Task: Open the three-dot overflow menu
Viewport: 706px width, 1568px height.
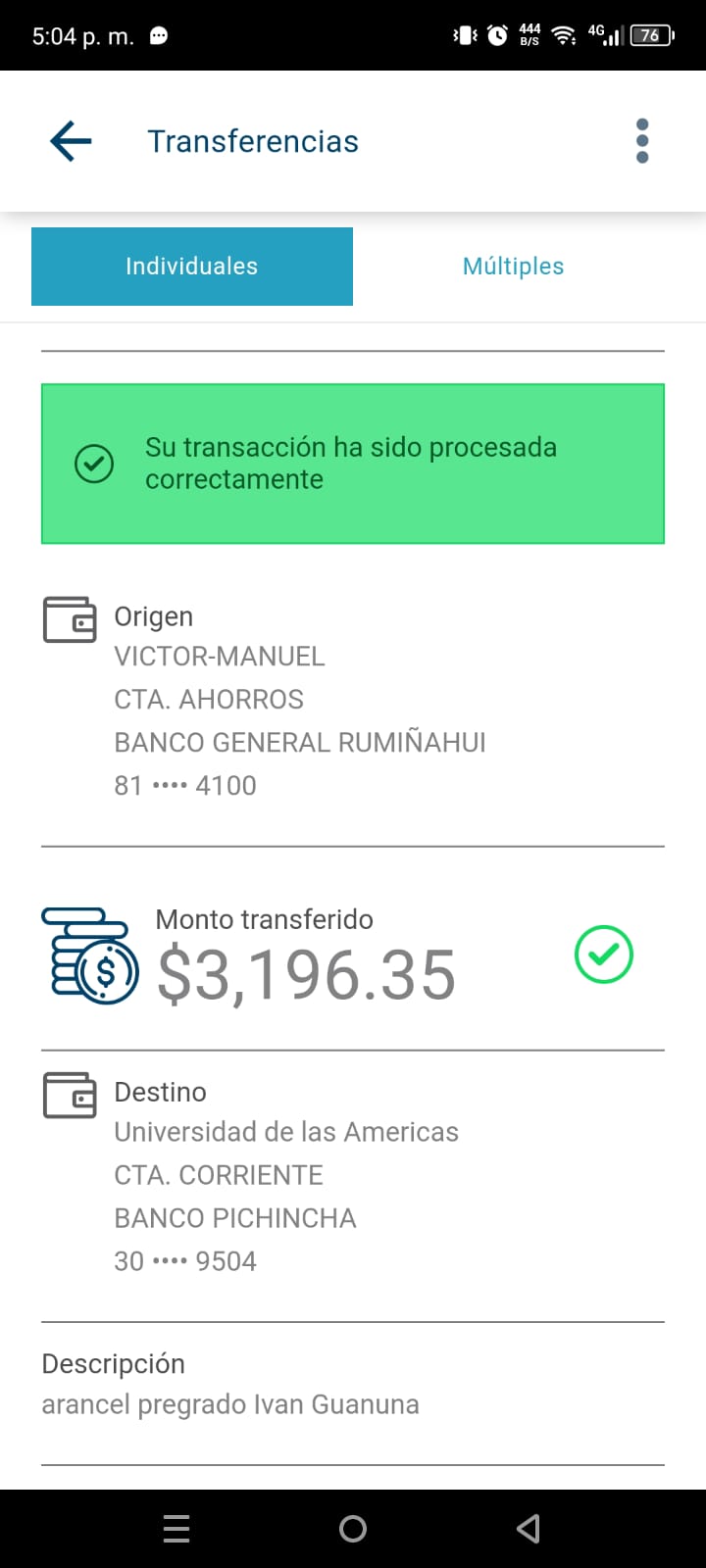Action: click(642, 141)
